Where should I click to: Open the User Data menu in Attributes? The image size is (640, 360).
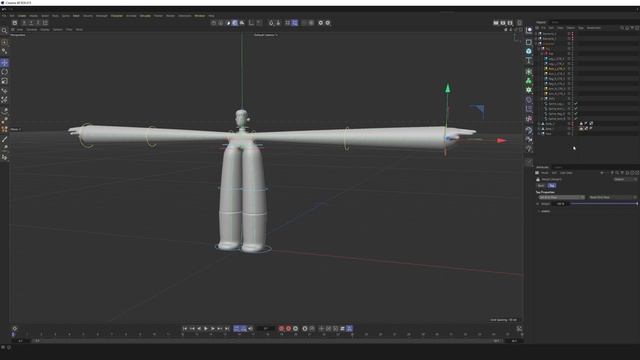[x=566, y=173]
